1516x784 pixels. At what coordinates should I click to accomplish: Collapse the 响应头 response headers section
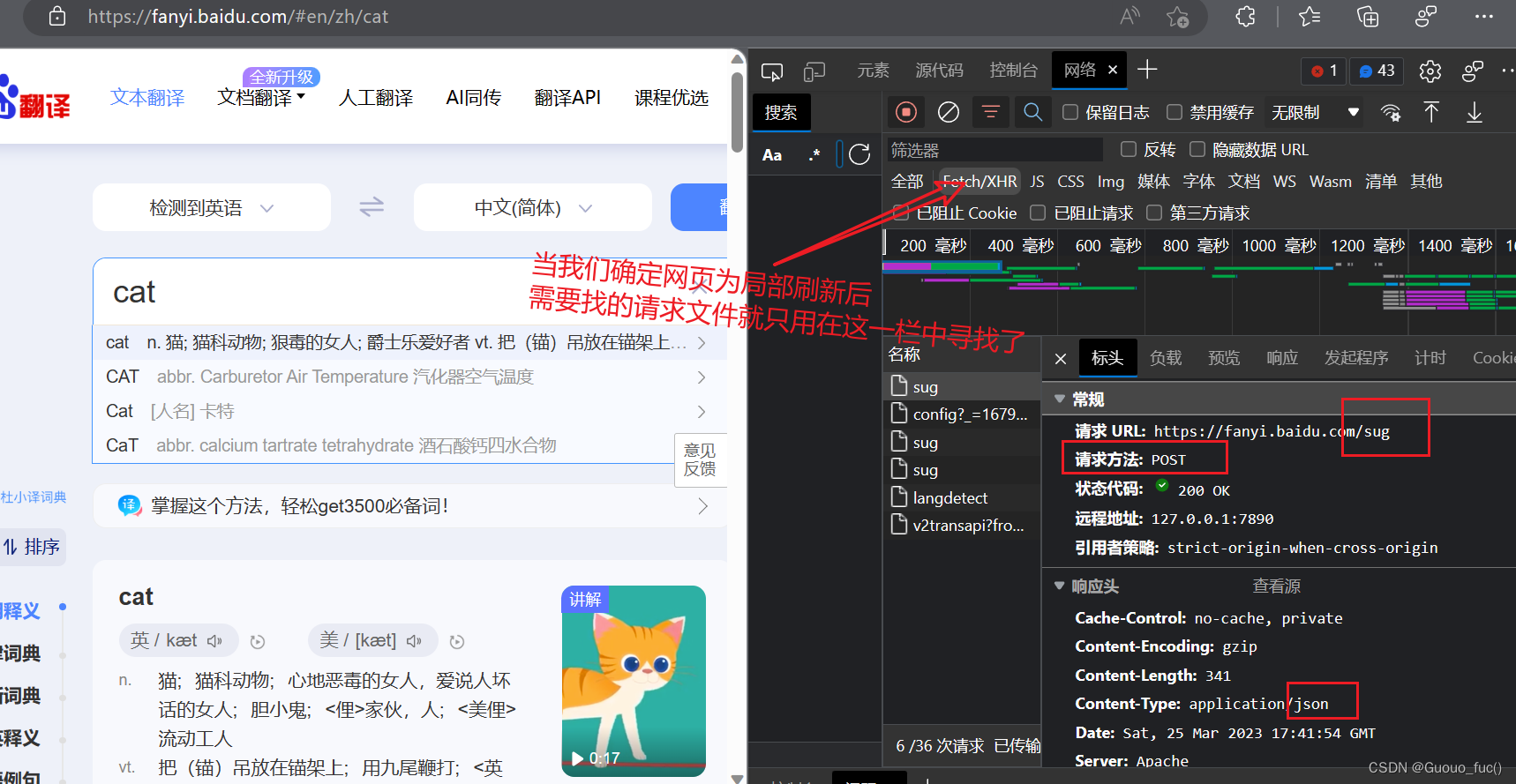coord(1060,586)
